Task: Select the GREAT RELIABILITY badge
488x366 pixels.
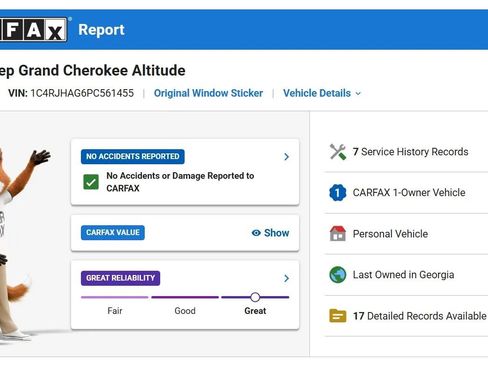Action: pos(120,278)
